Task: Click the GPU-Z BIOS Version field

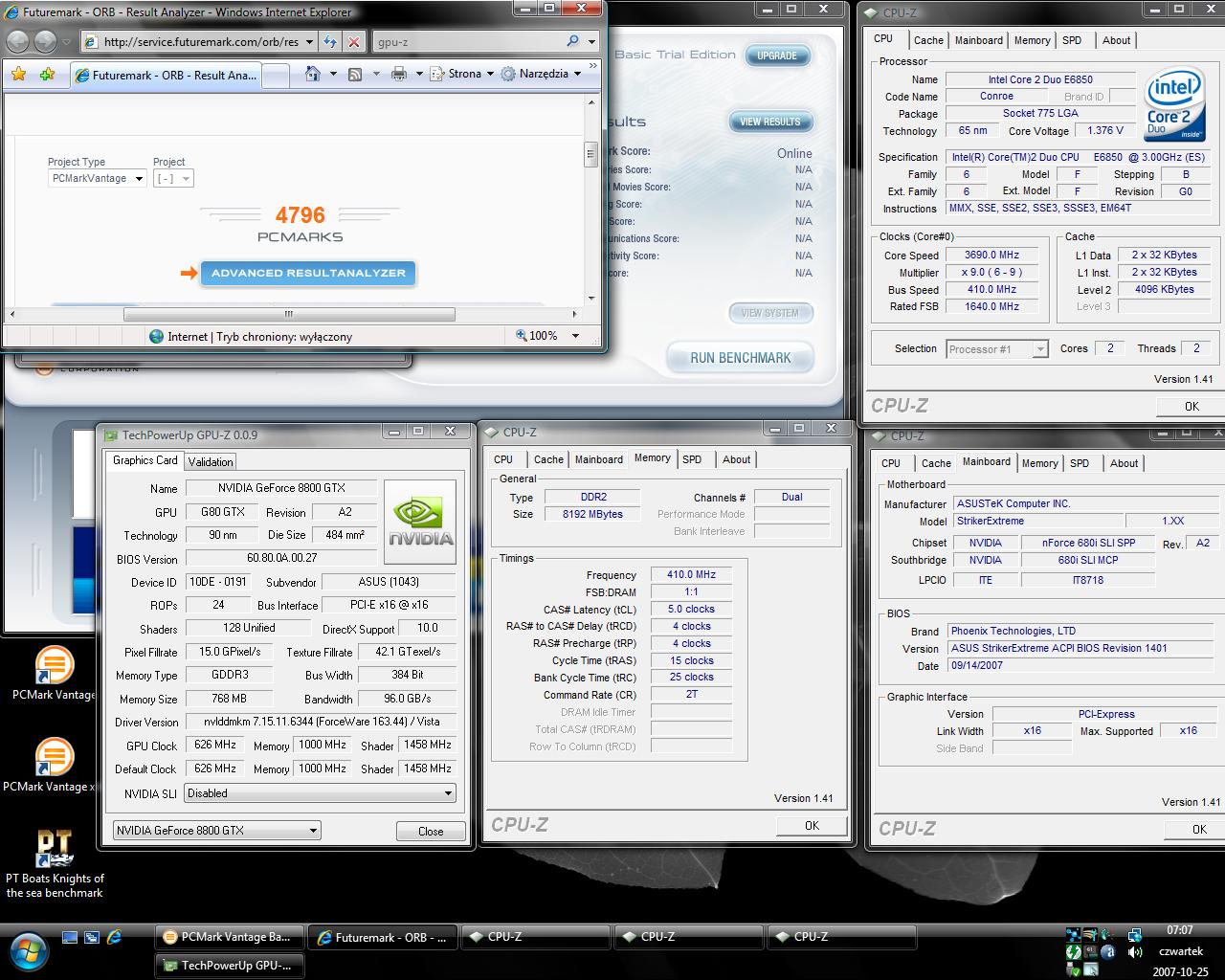Action: pyautogui.click(x=281, y=558)
